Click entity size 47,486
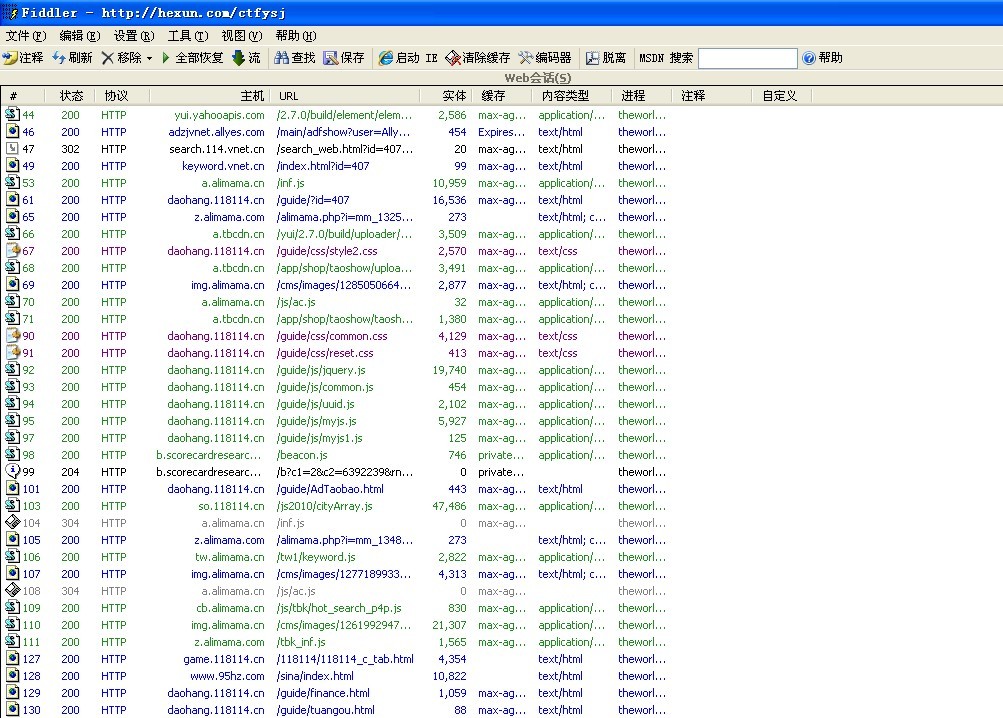This screenshot has height=718, width=1003. click(449, 506)
